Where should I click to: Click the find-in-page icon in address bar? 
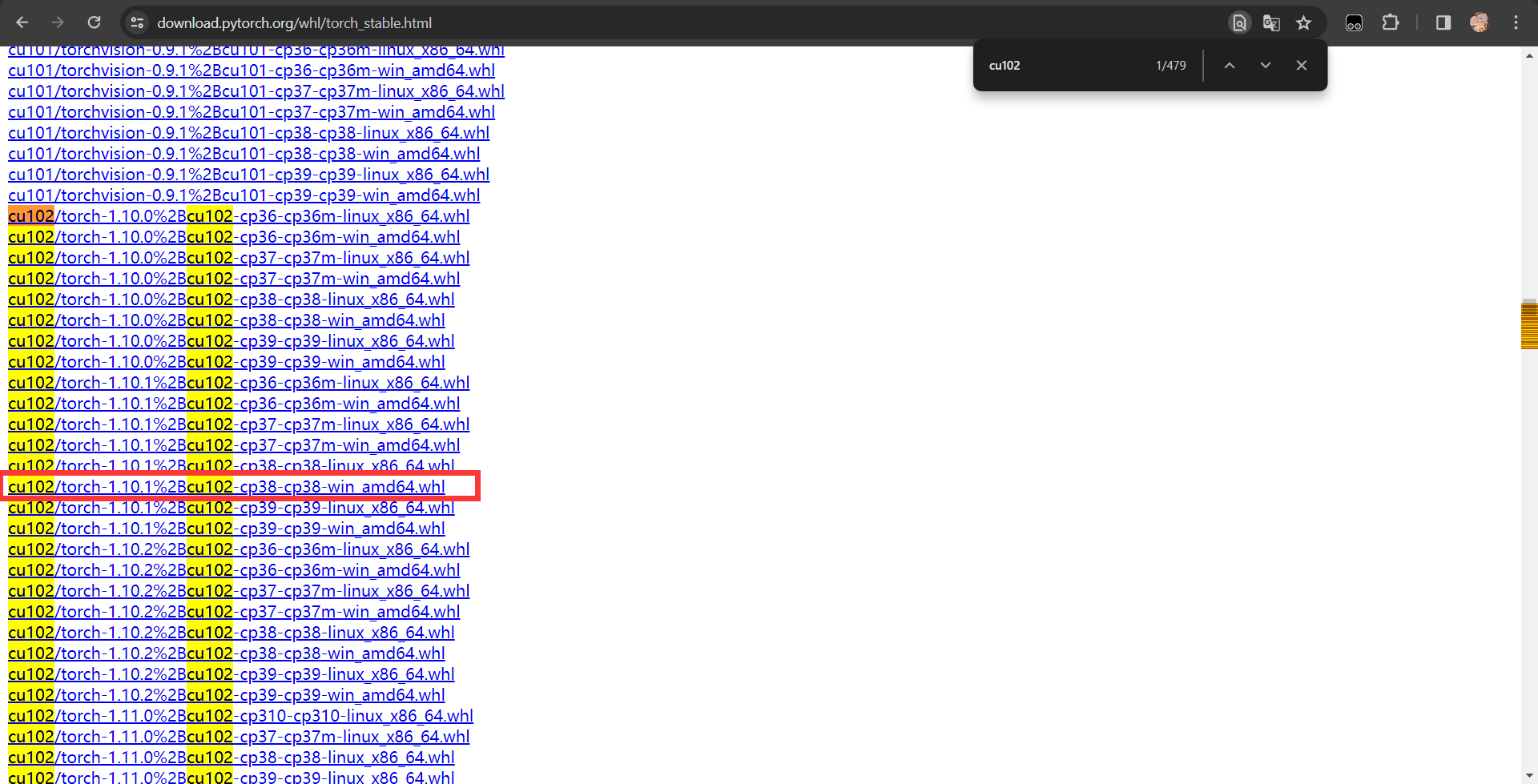(x=1239, y=22)
